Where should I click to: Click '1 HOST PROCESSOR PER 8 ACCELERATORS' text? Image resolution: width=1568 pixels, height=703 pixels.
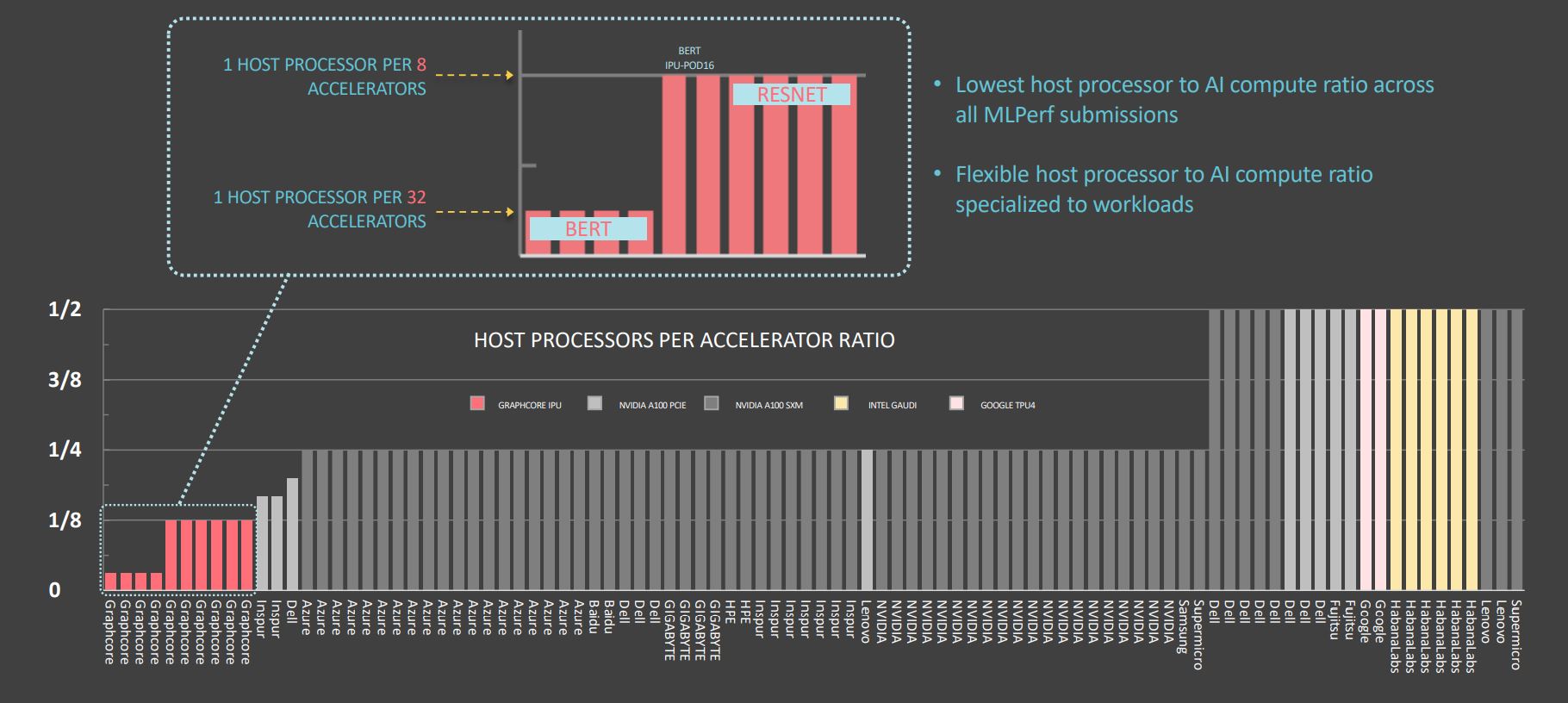click(x=325, y=77)
